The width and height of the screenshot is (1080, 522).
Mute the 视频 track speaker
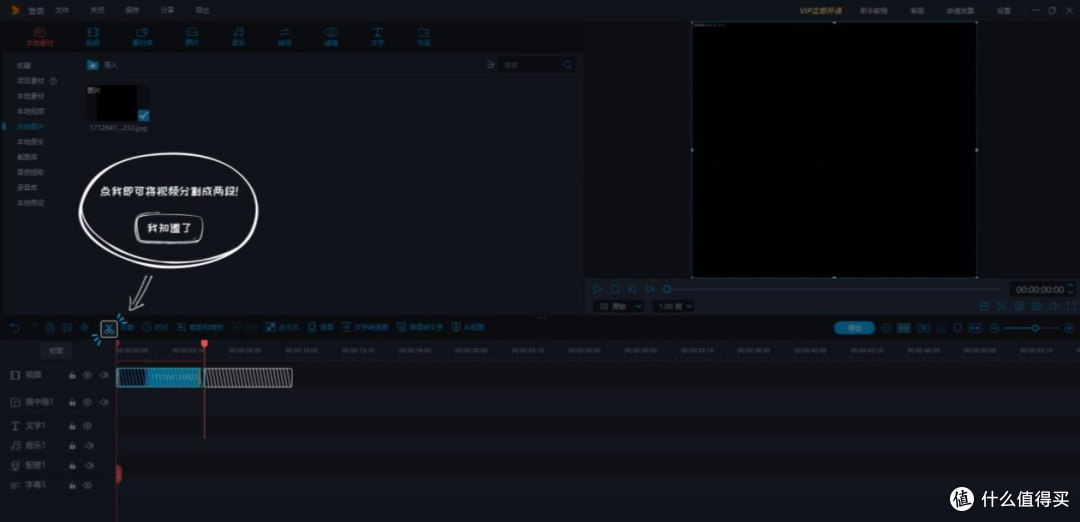pos(104,375)
